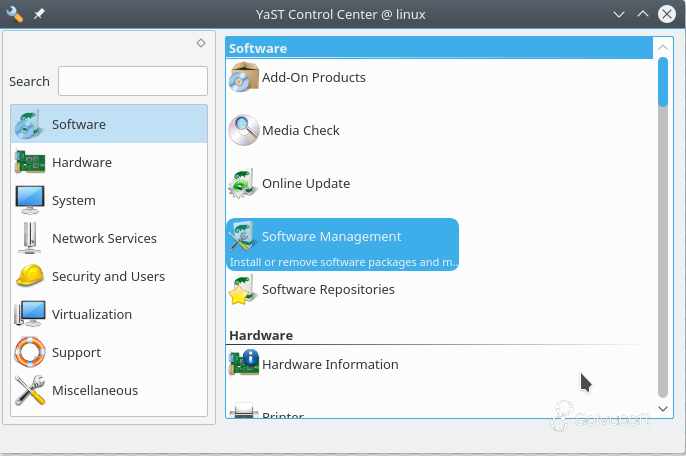
Task: Click the 'Install or remove software packages' description
Action: 343,262
